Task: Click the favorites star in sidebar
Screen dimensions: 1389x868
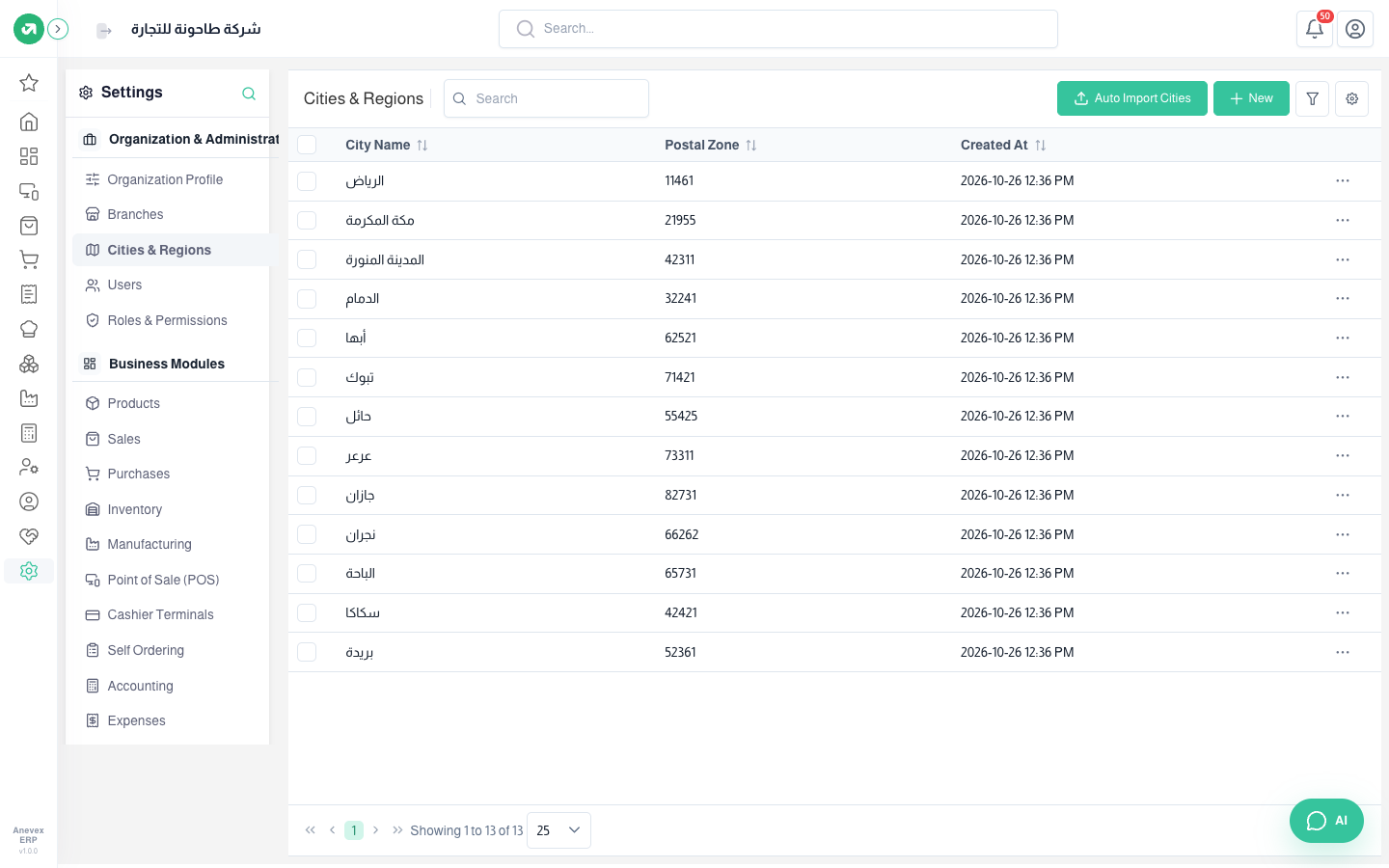Action: [x=29, y=83]
